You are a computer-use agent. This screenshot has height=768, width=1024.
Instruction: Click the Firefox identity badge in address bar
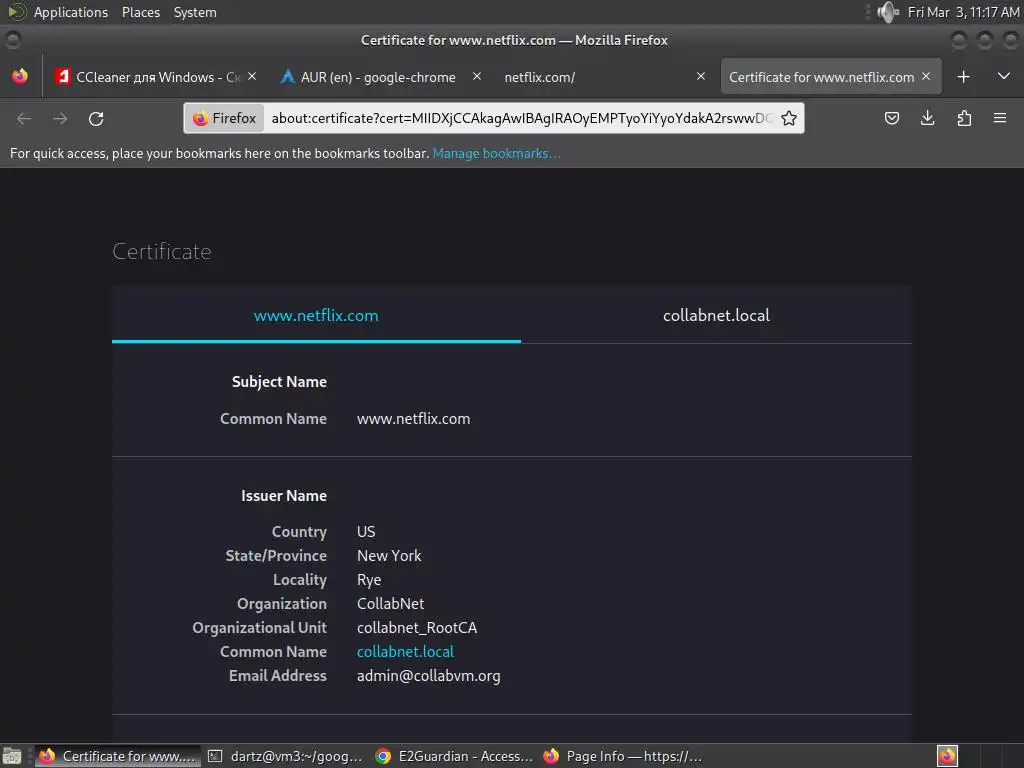[225, 118]
